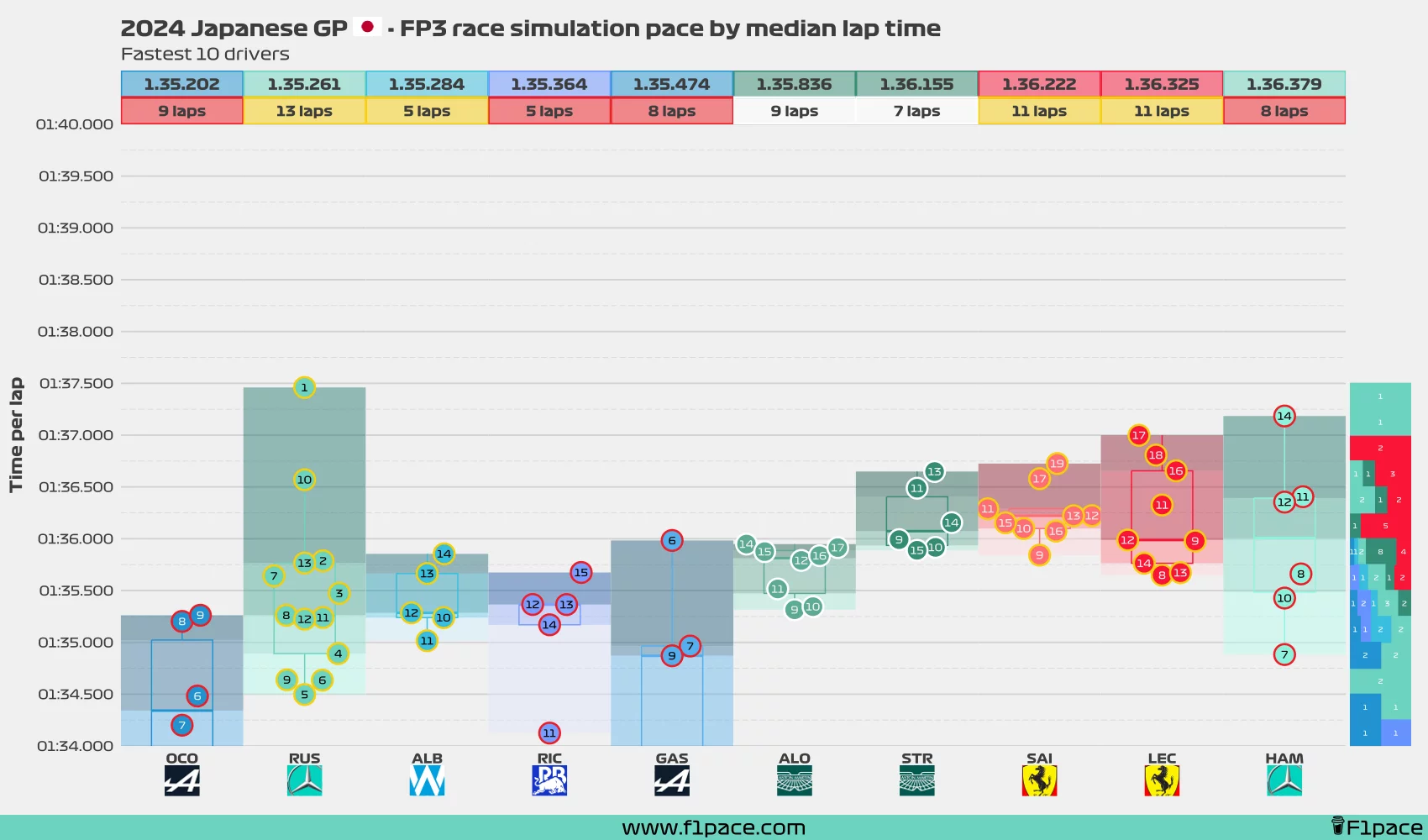Click the Mercedes logo beneath RUS
1428x840 pixels.
(304, 779)
